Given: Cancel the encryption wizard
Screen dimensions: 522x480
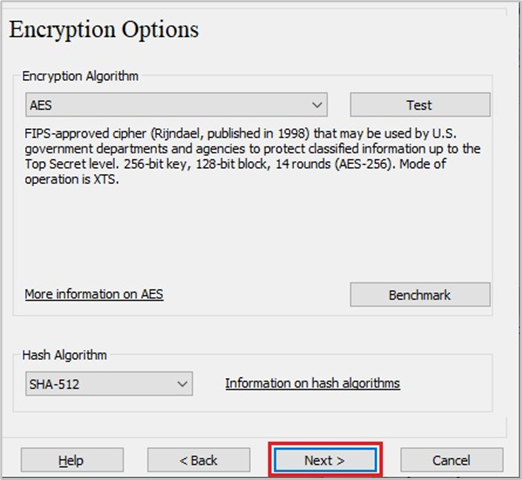Looking at the screenshot, I should point(452,460).
